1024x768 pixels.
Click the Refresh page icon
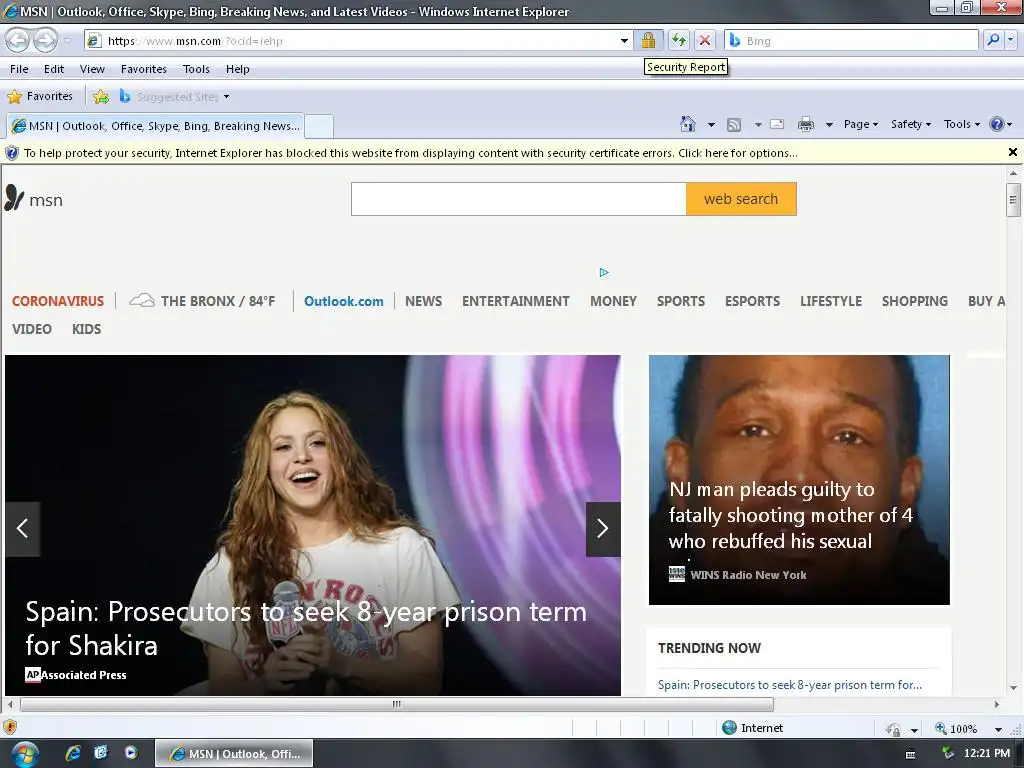point(679,40)
